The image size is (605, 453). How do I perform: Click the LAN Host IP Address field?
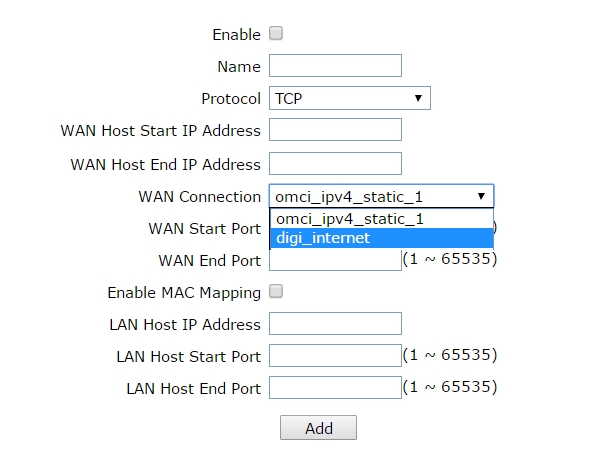(x=335, y=324)
